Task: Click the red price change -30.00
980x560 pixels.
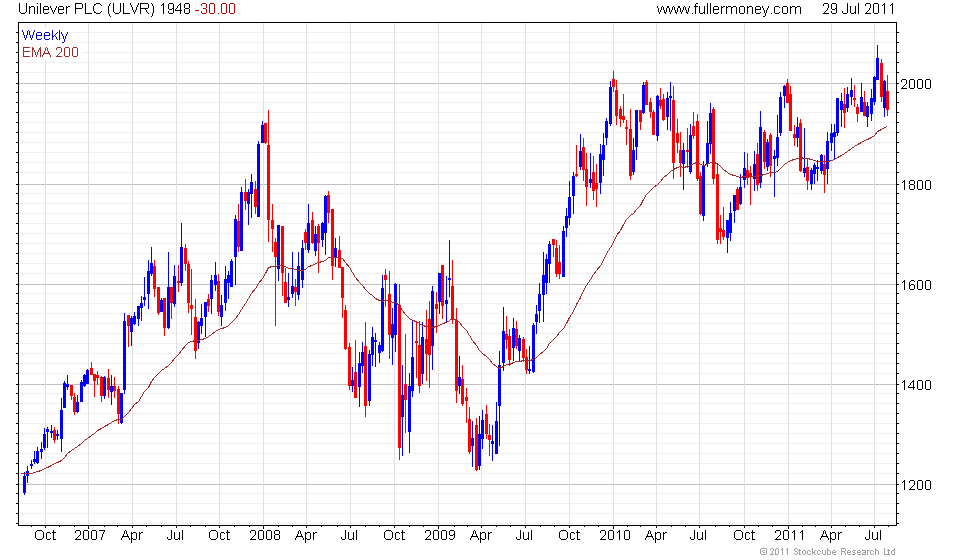Action: coord(216,9)
